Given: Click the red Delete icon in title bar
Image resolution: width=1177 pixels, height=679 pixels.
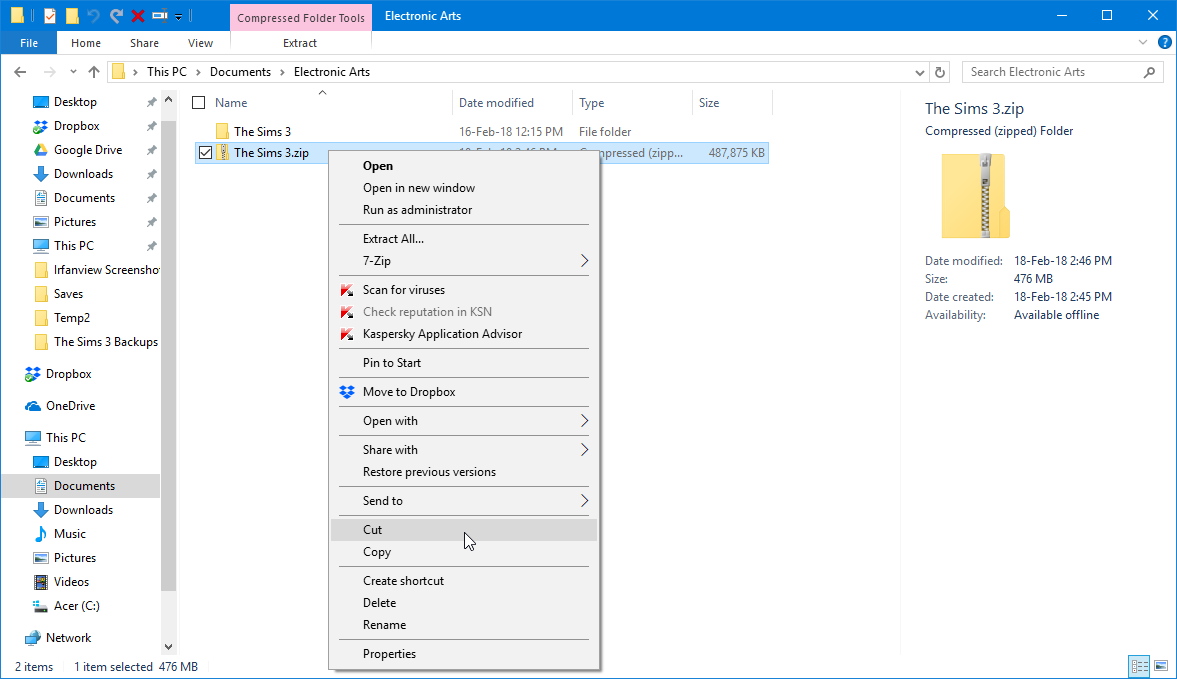Looking at the screenshot, I should pos(137,15).
